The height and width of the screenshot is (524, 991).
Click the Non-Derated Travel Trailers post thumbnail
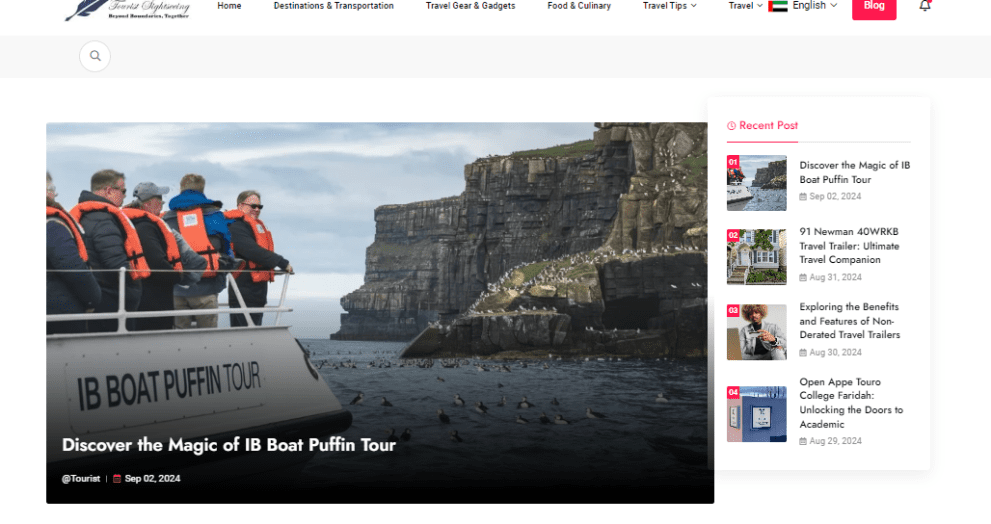click(756, 332)
